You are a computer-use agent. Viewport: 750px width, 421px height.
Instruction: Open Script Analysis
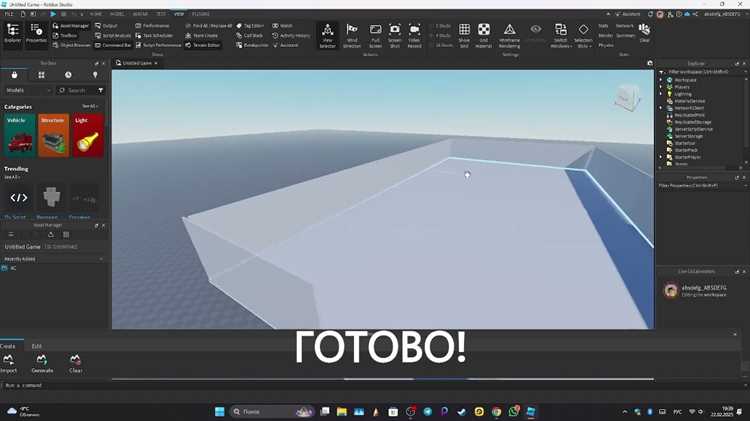point(113,35)
